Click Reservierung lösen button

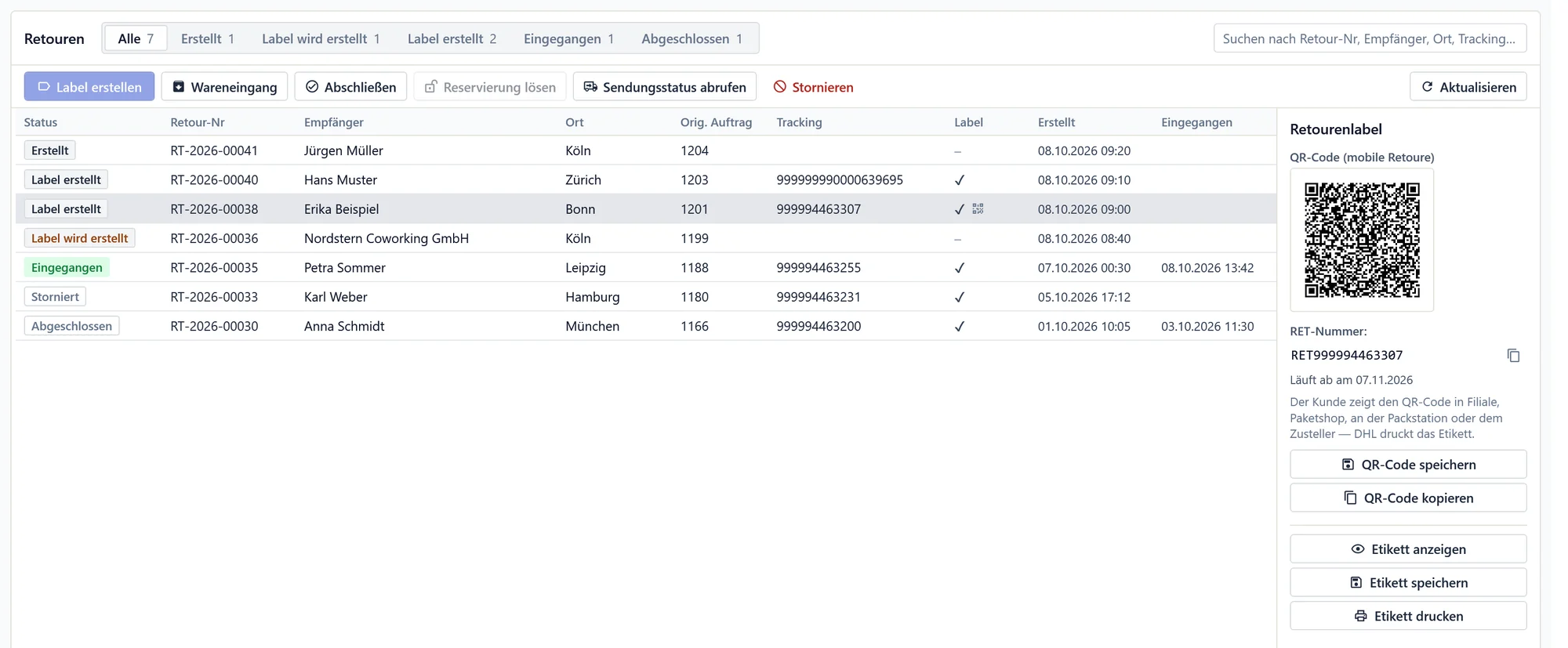490,87
